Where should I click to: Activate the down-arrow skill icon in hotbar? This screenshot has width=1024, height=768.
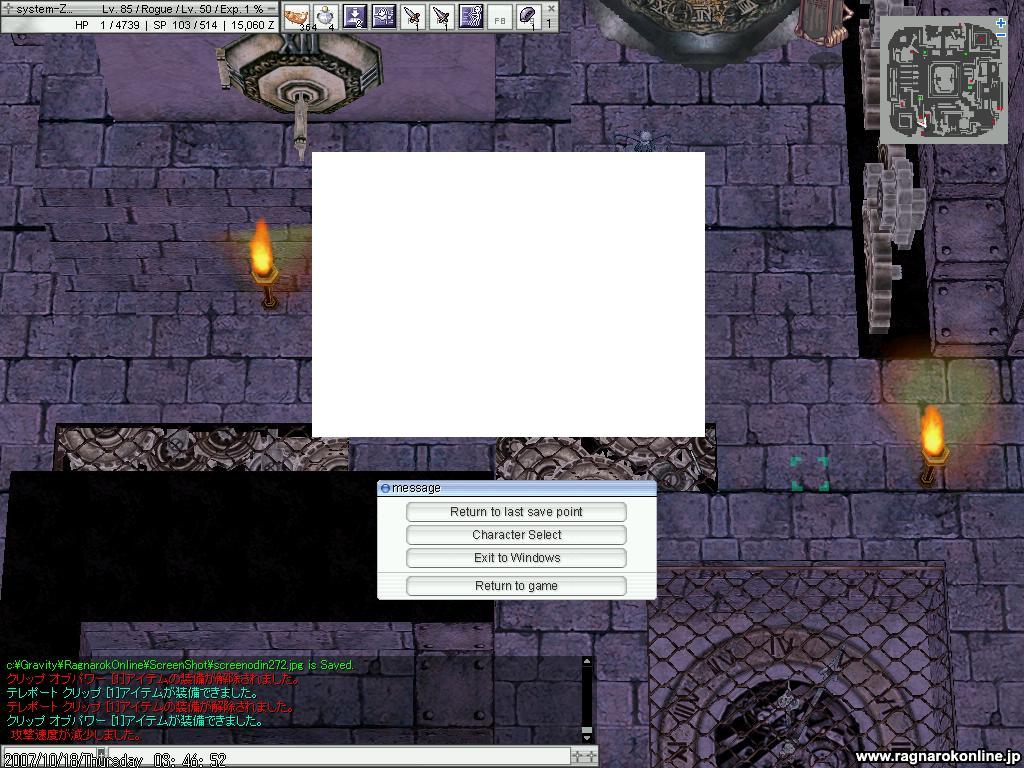pos(355,16)
